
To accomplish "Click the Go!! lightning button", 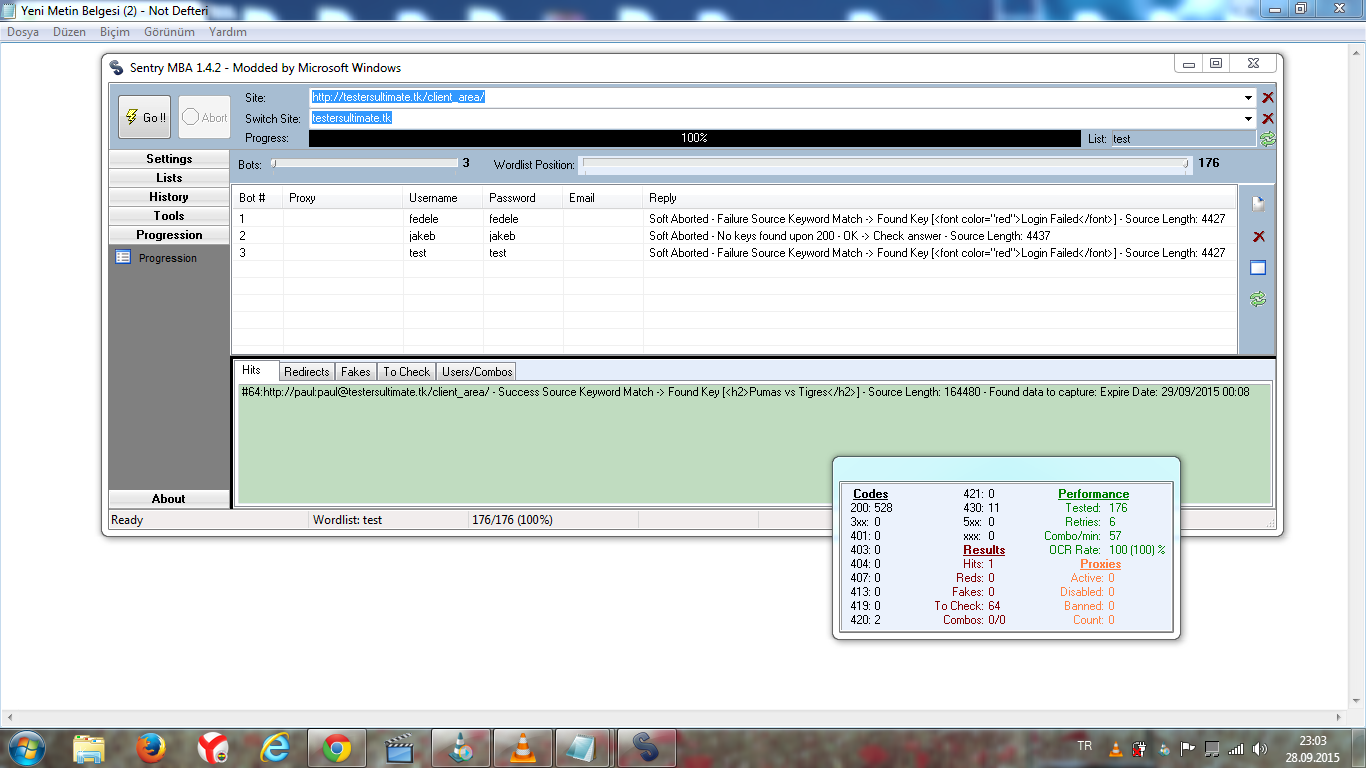I will tap(144, 117).
